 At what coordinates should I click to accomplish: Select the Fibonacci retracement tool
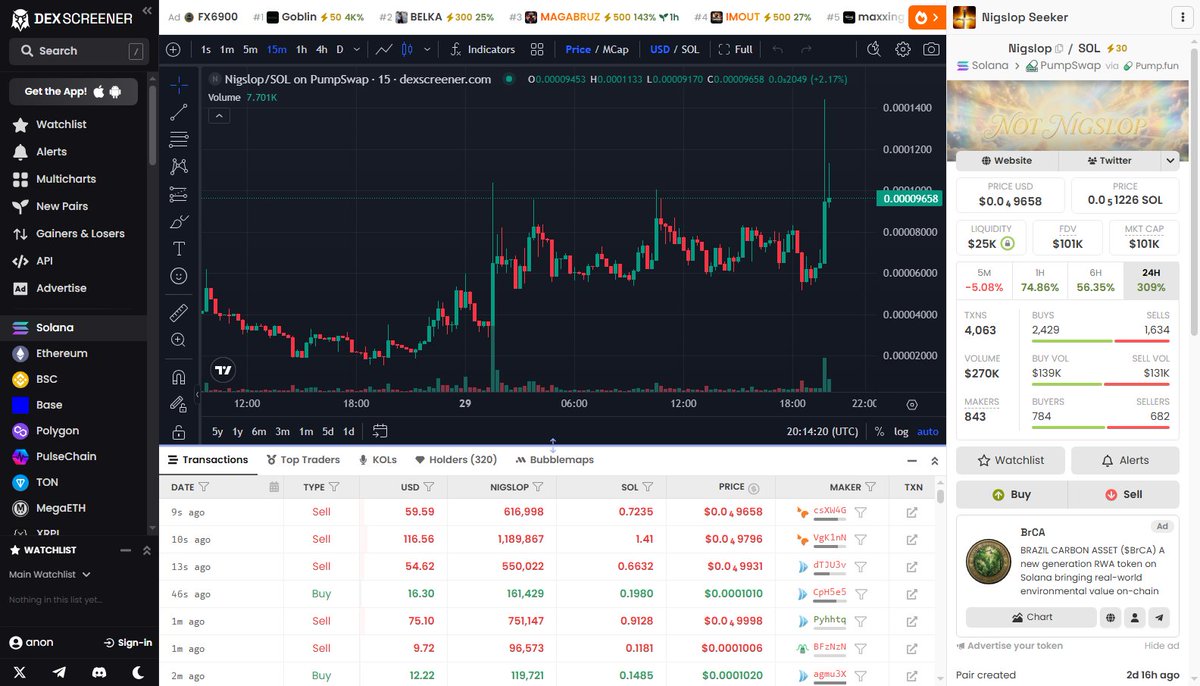coord(179,139)
